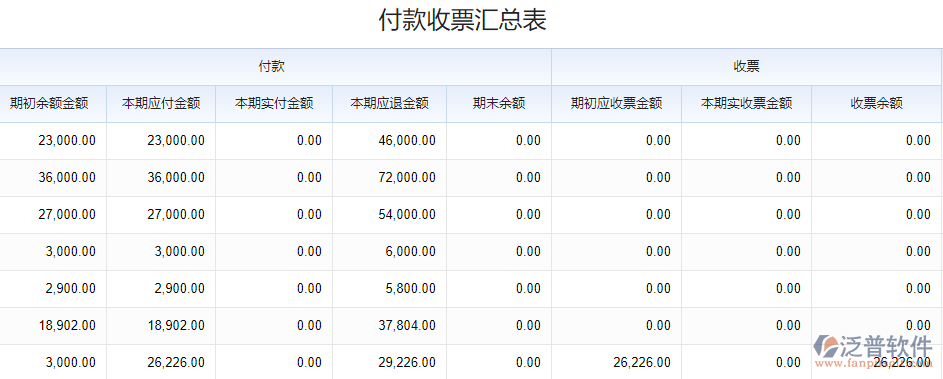Select 26,226.00 under 期初应收票金额

tap(642, 363)
